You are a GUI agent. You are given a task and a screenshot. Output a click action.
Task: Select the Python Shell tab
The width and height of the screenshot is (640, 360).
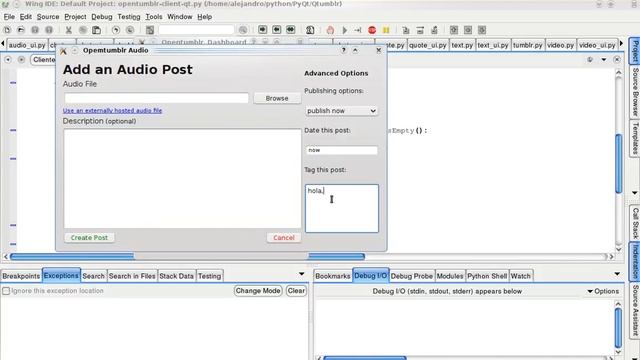click(487, 276)
